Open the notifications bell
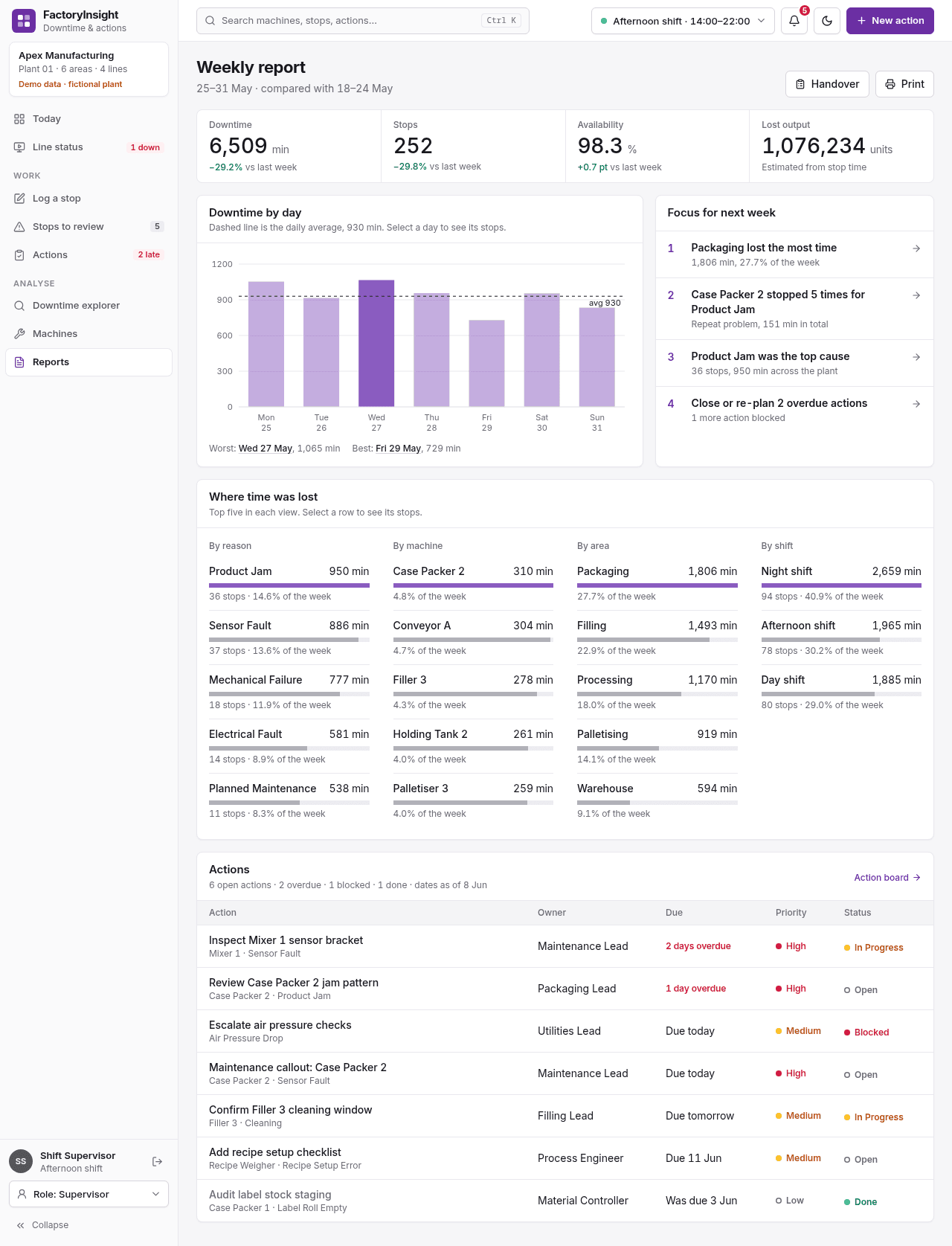 click(x=794, y=21)
